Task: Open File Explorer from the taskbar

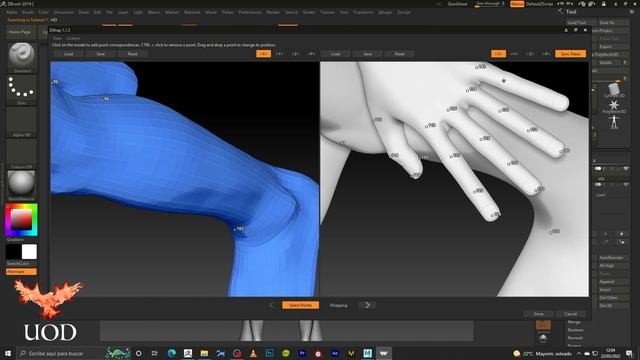Action: pos(204,353)
